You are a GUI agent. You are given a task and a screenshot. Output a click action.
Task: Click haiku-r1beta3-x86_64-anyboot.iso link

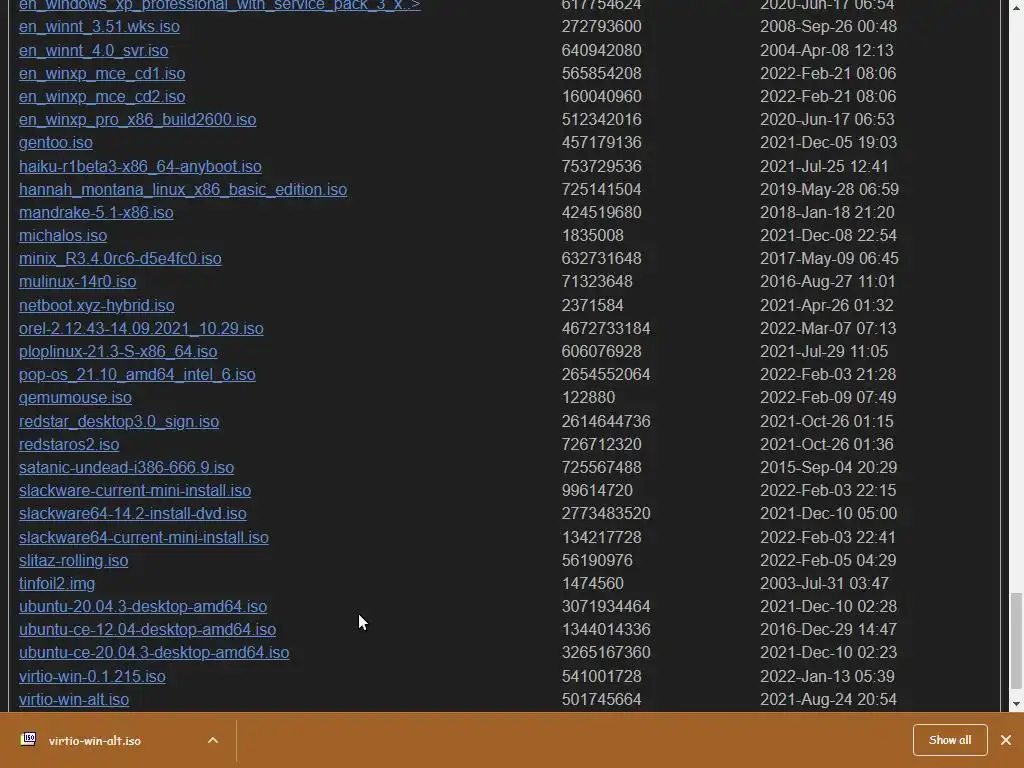140,167
